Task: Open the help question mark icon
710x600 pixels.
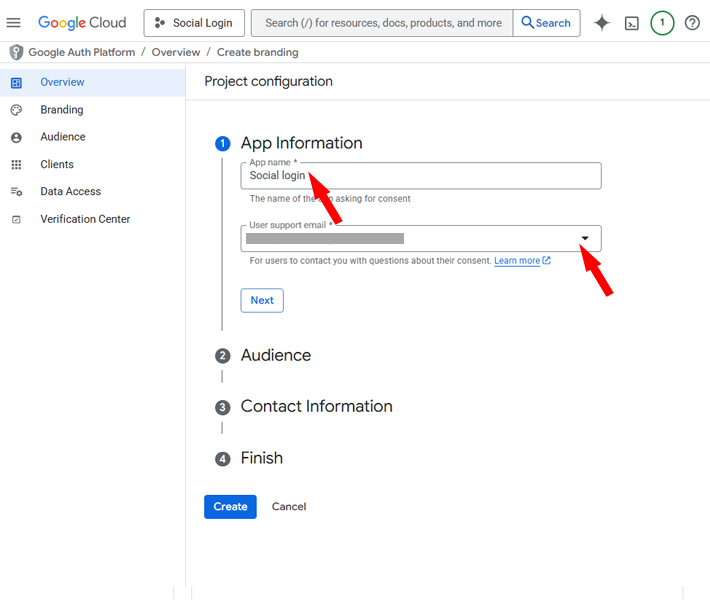Action: click(x=692, y=23)
